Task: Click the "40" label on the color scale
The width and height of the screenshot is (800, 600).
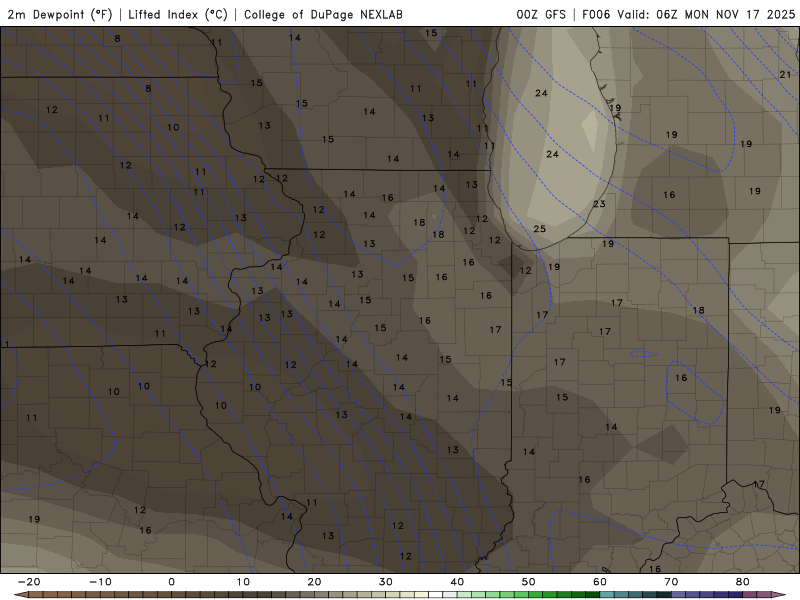Action: [457, 582]
